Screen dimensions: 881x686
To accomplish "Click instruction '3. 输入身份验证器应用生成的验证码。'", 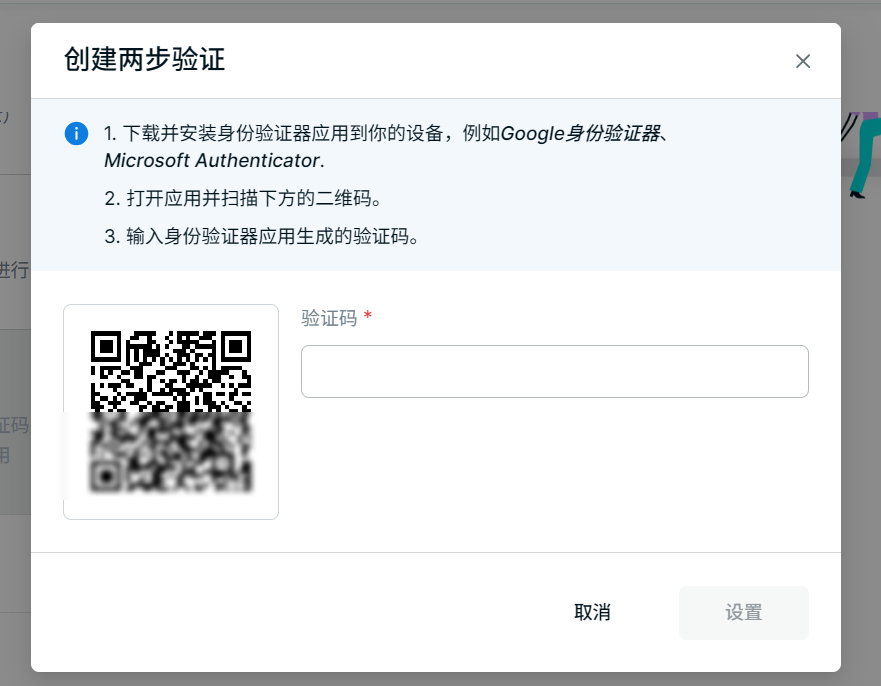I will pyautogui.click(x=262, y=236).
